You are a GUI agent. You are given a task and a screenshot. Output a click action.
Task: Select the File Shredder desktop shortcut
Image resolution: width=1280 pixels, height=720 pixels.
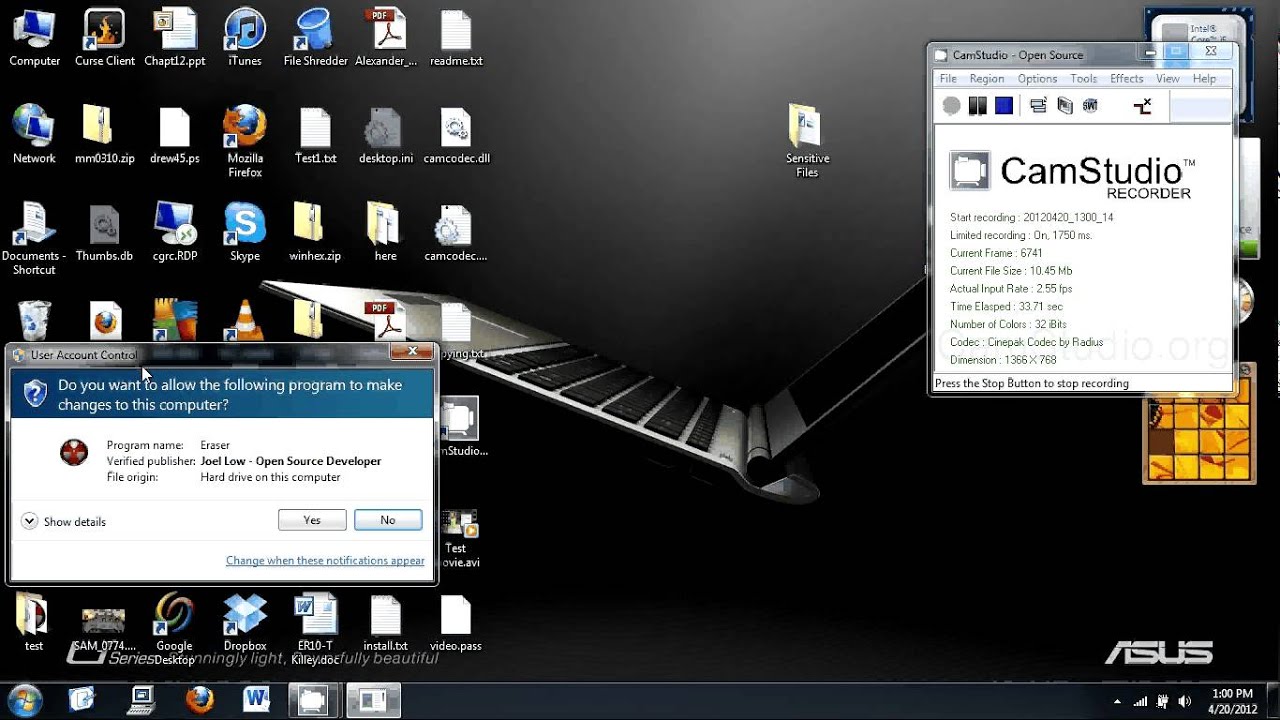point(315,38)
